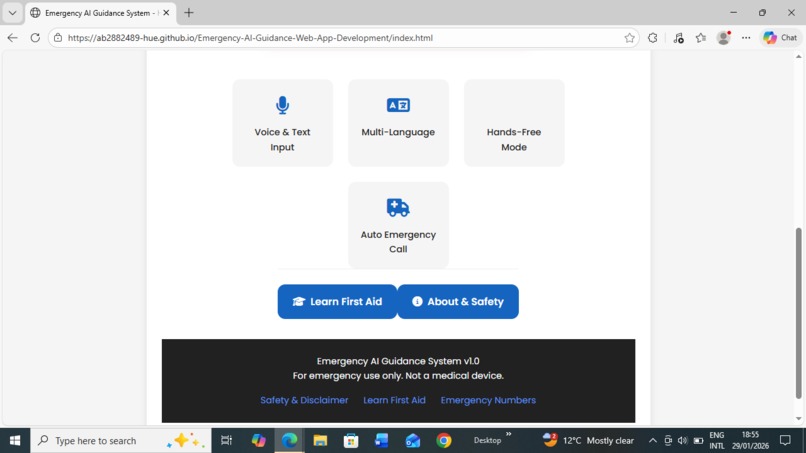
Task: Open the Windows Start menu
Action: (15, 441)
